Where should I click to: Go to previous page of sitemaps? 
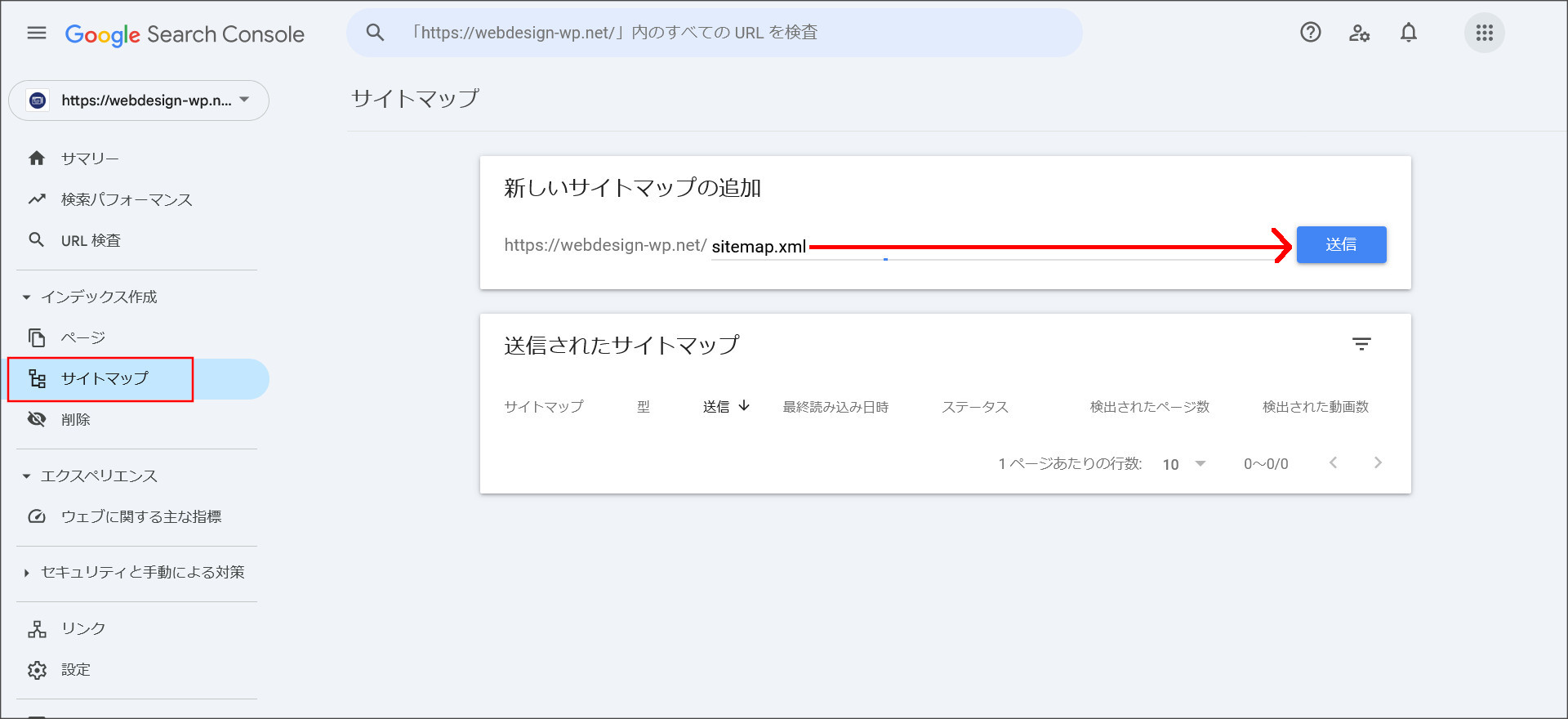1333,462
